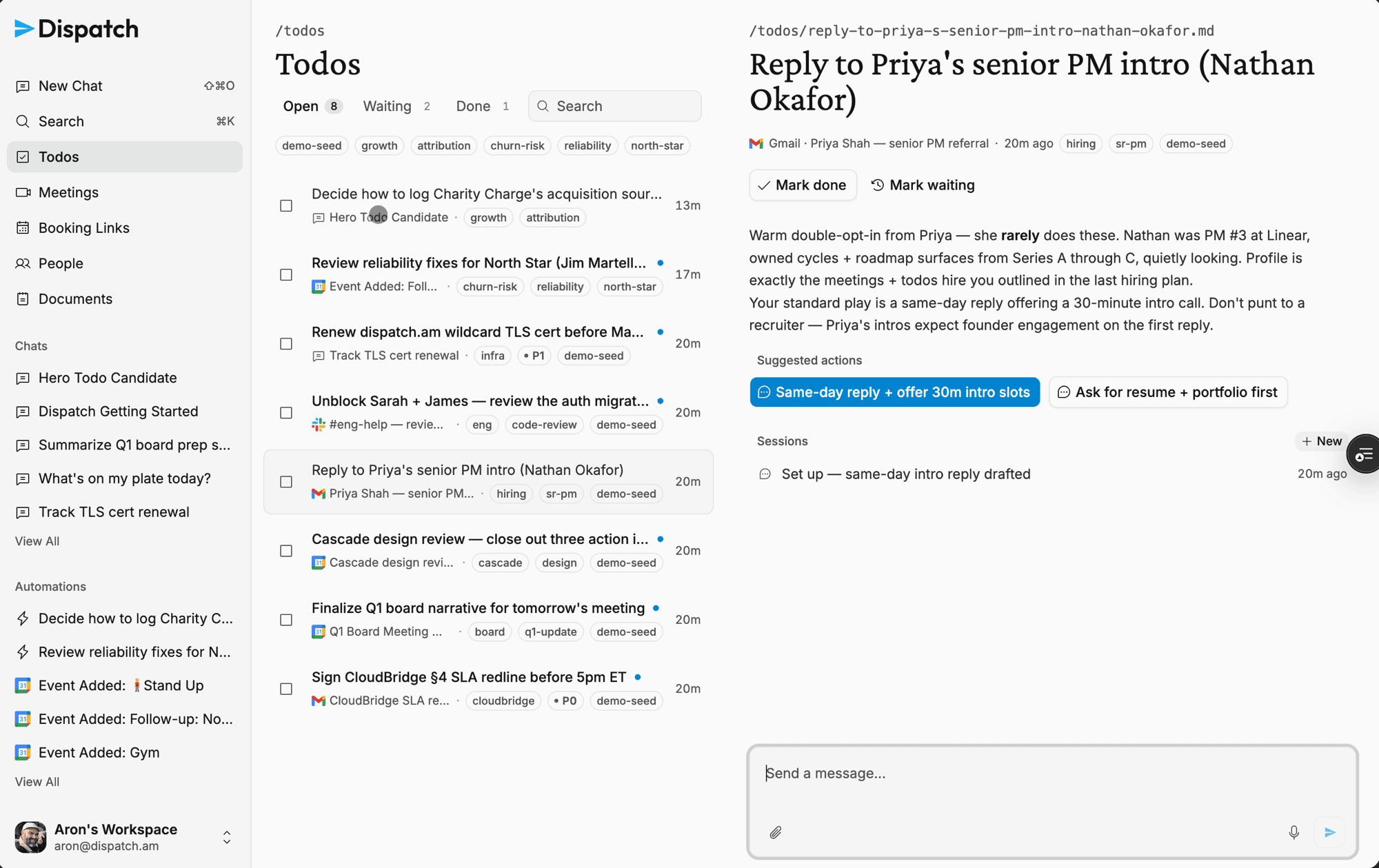Click Slack icon on #eng-help row
The image size is (1379, 868).
[318, 425]
